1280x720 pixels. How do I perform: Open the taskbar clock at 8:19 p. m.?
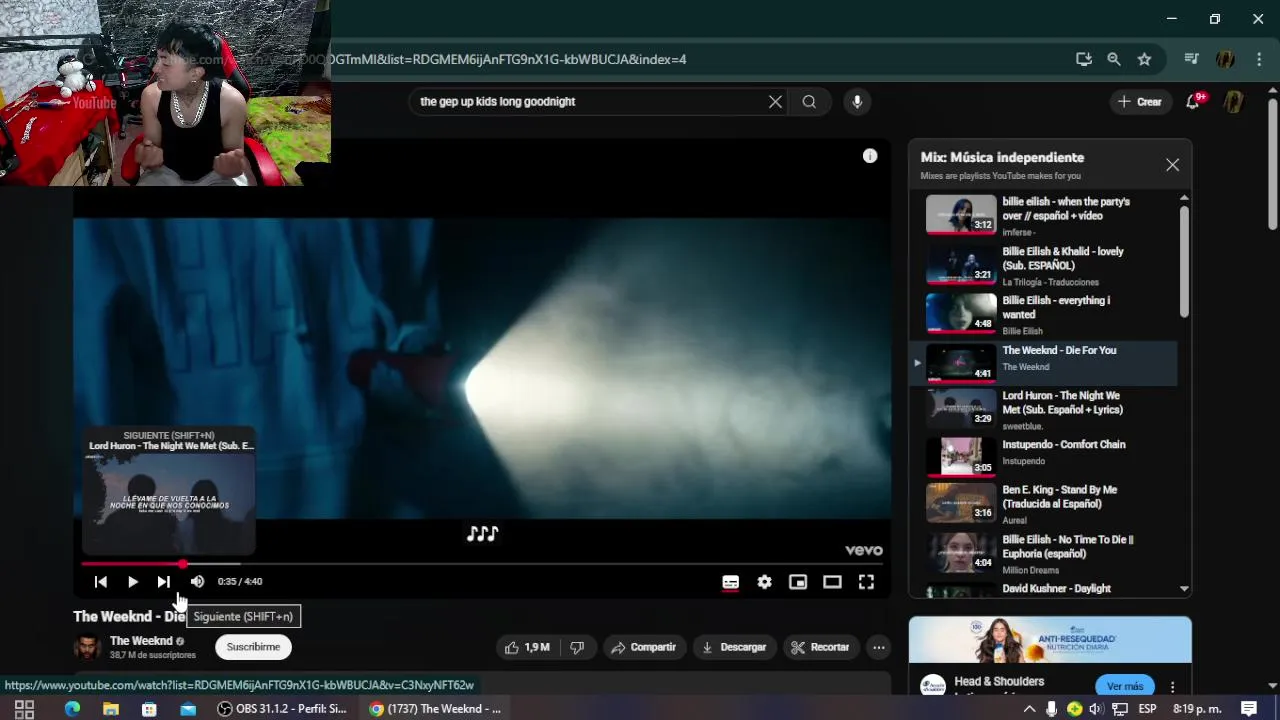pyautogui.click(x=1197, y=709)
